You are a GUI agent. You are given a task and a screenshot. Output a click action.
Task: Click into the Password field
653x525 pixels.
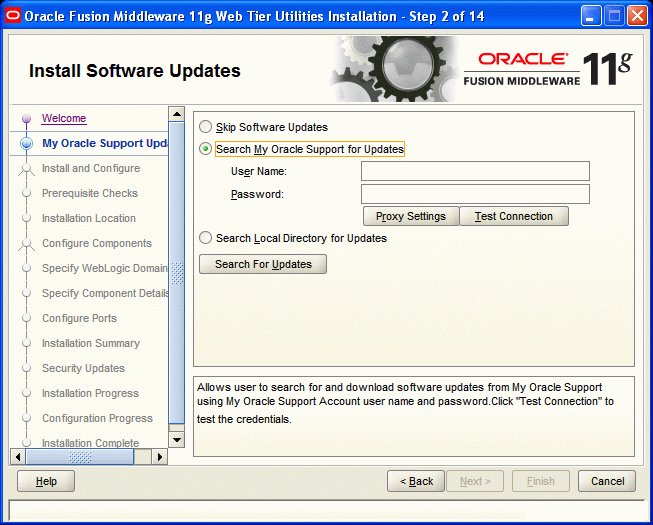475,194
